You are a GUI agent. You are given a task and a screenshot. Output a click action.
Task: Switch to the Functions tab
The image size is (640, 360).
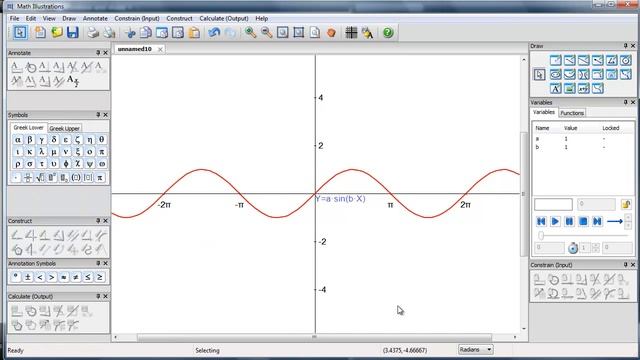(x=572, y=113)
